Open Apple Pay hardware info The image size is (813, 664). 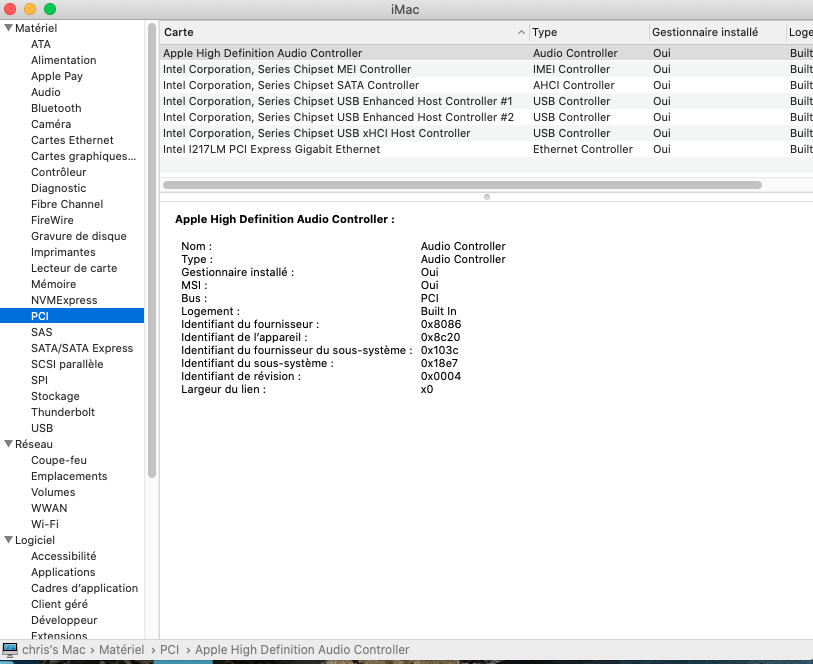[57, 76]
